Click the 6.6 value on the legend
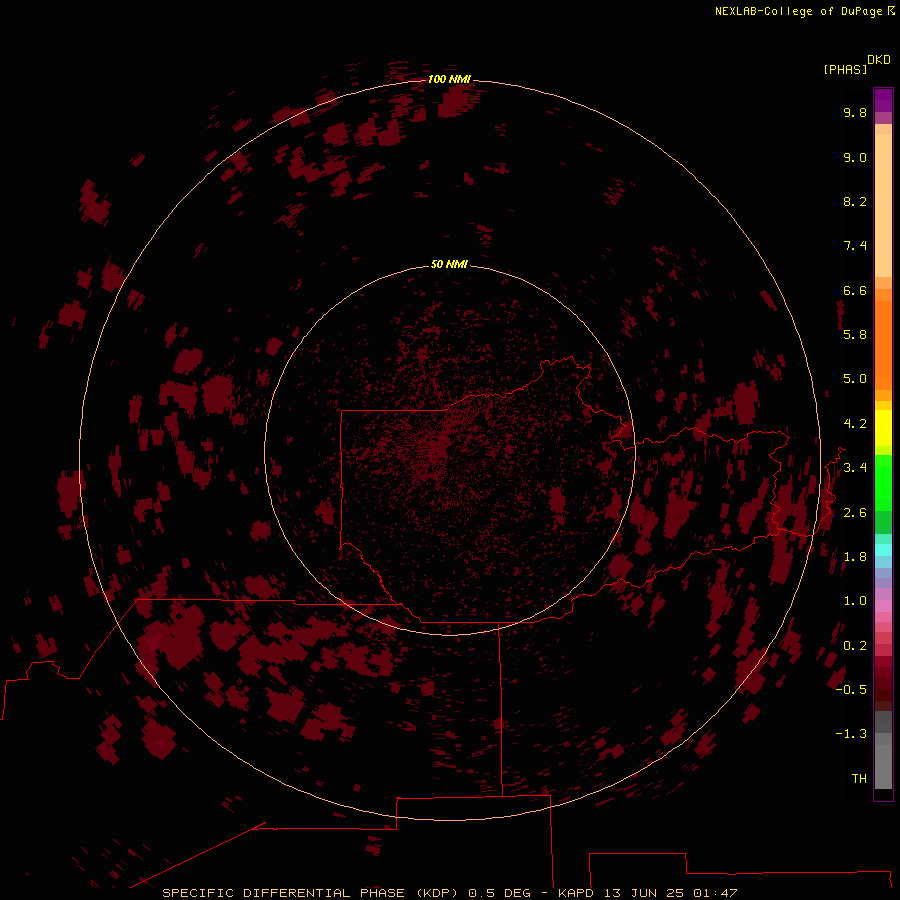Viewport: 900px width, 900px height. point(855,290)
